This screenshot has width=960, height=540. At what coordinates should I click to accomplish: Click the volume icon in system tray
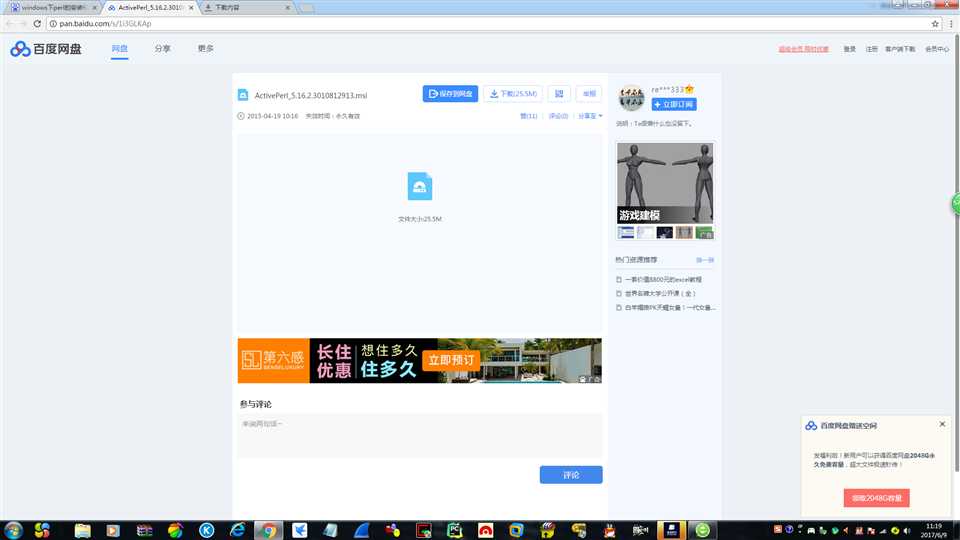click(x=907, y=530)
